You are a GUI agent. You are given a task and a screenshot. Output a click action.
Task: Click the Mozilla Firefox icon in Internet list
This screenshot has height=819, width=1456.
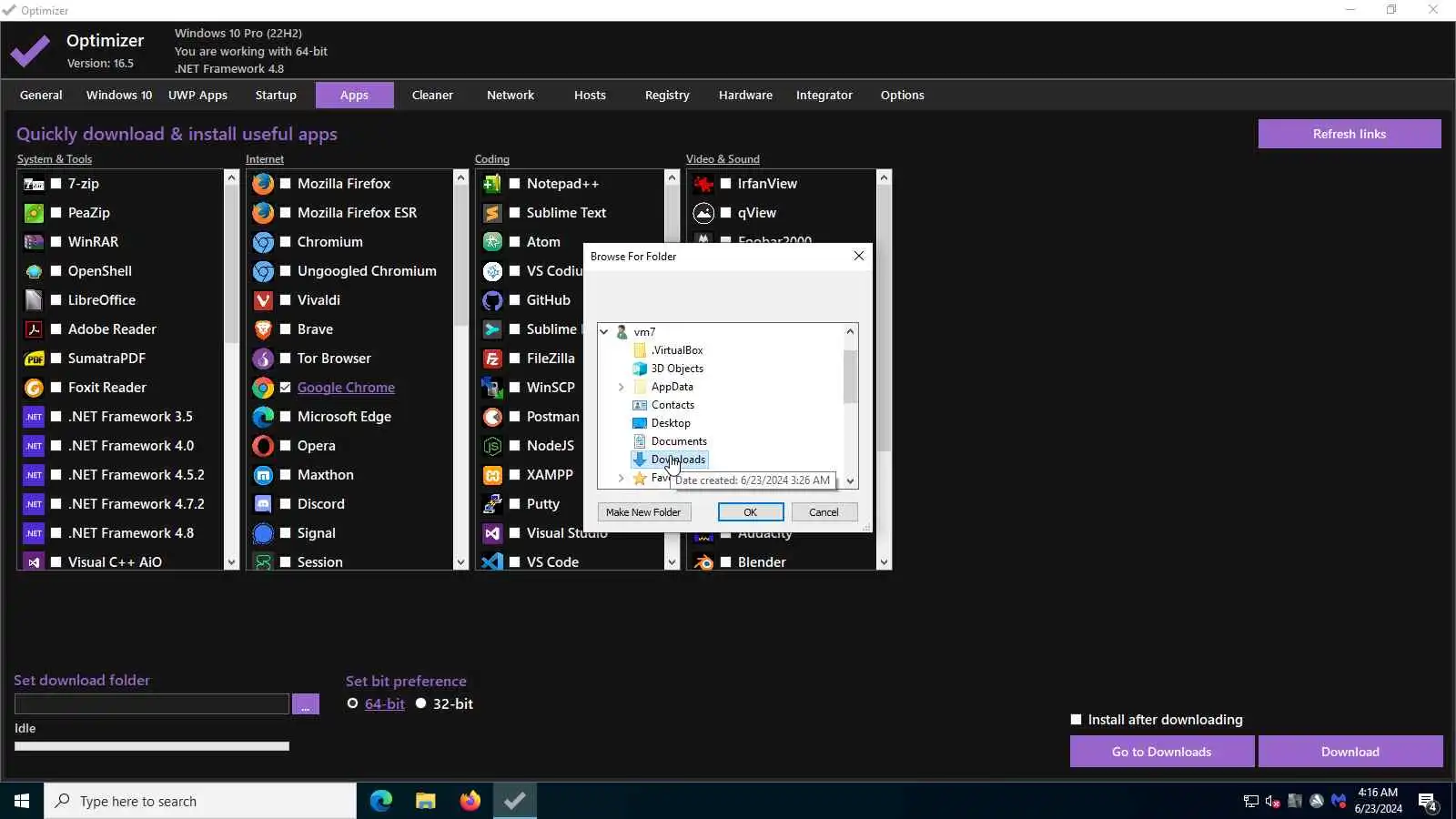pos(263,184)
